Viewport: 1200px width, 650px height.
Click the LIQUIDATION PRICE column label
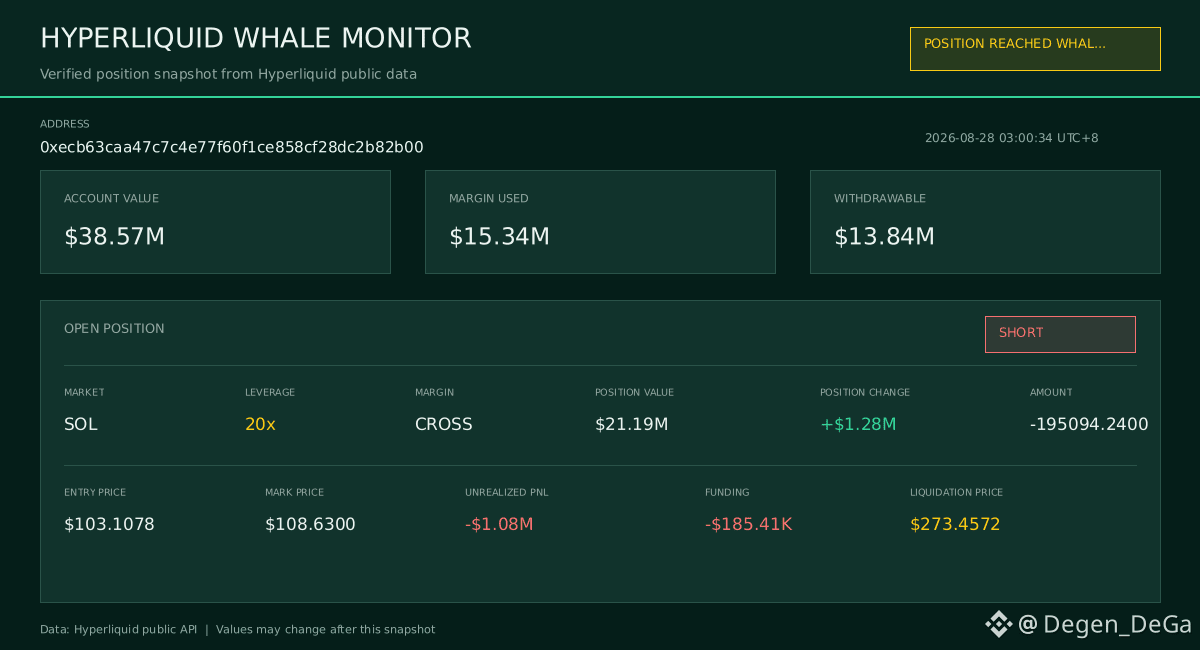957,493
